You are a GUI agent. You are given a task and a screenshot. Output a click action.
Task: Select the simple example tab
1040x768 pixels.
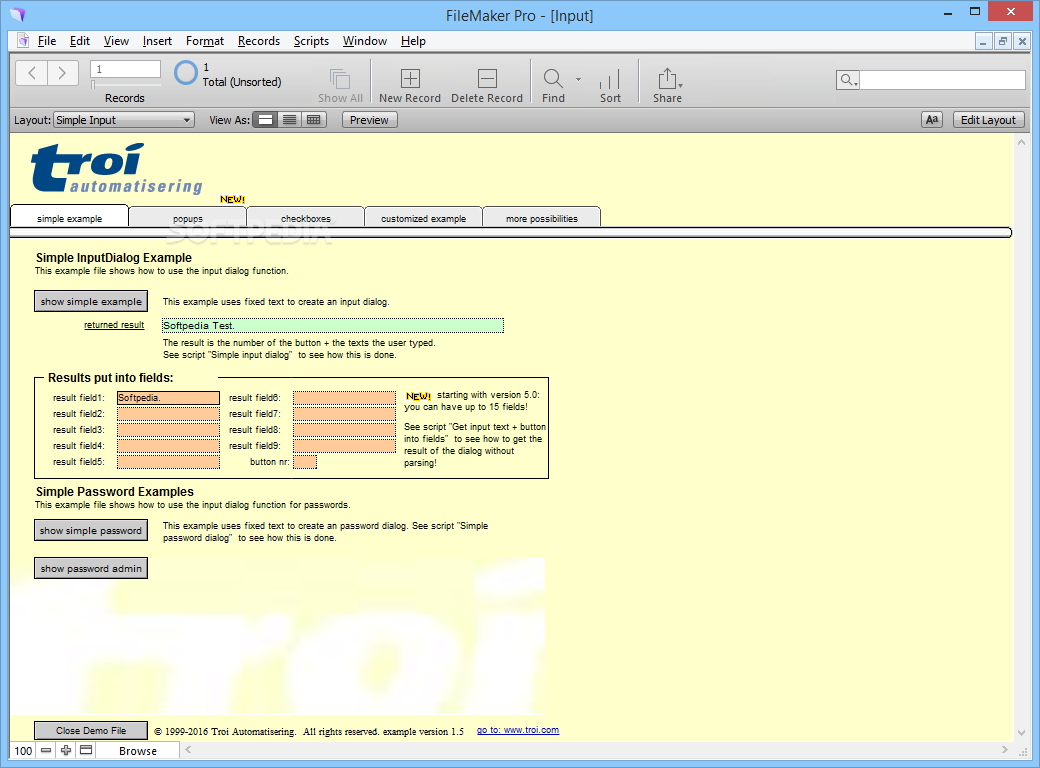coord(70,218)
